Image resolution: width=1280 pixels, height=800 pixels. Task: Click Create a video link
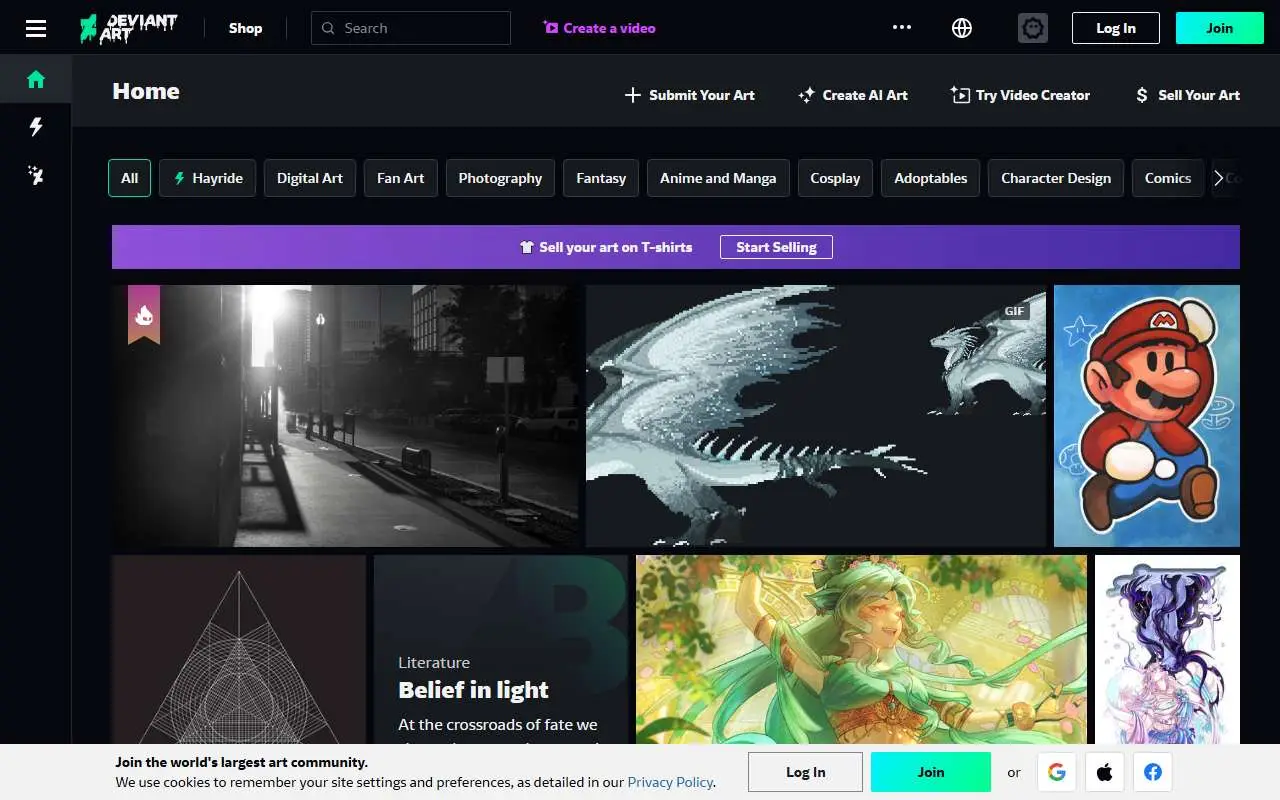(600, 28)
